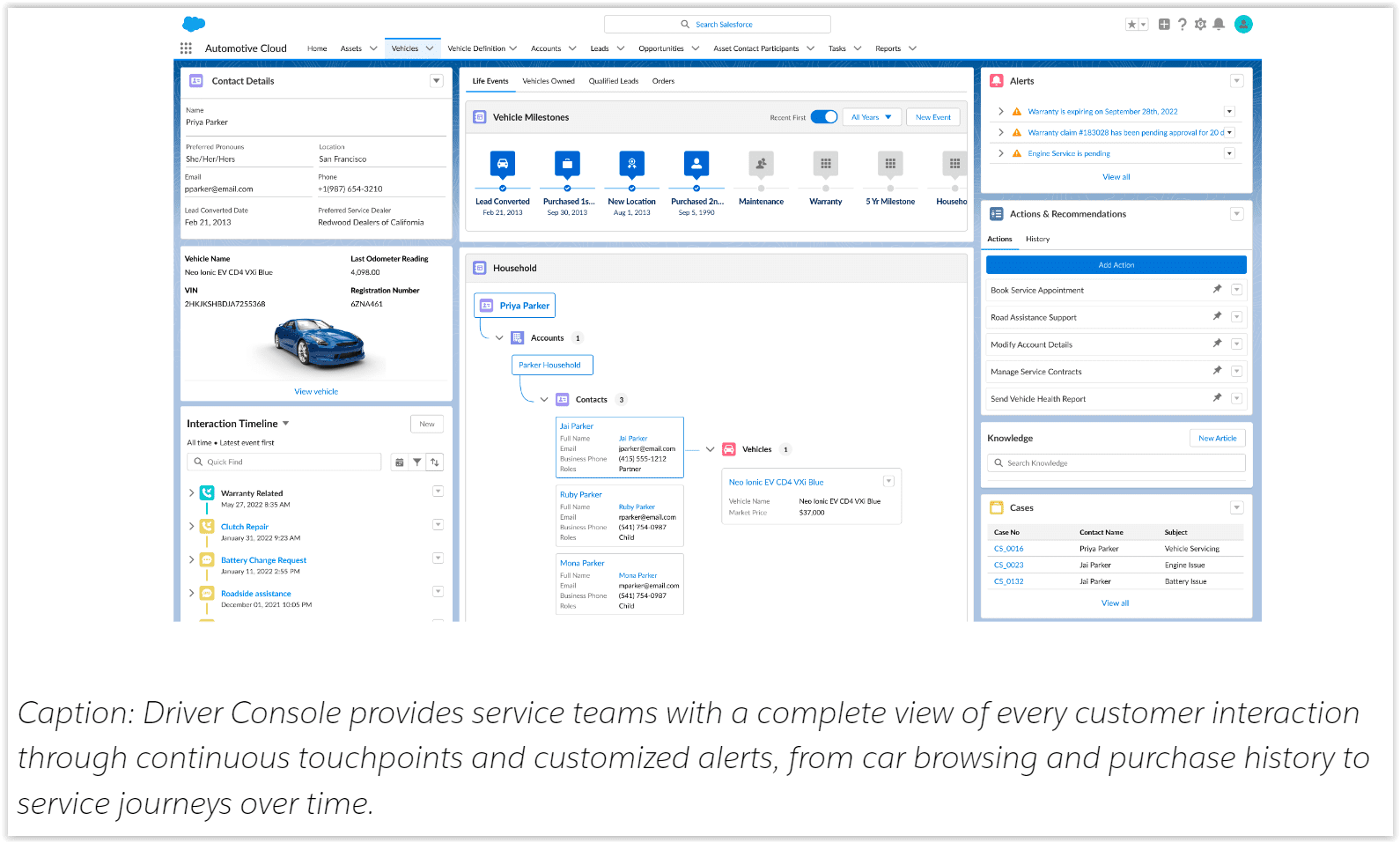Open the All Years dropdown
Screen dimensions: 1400x843
pyautogui.click(x=871, y=117)
